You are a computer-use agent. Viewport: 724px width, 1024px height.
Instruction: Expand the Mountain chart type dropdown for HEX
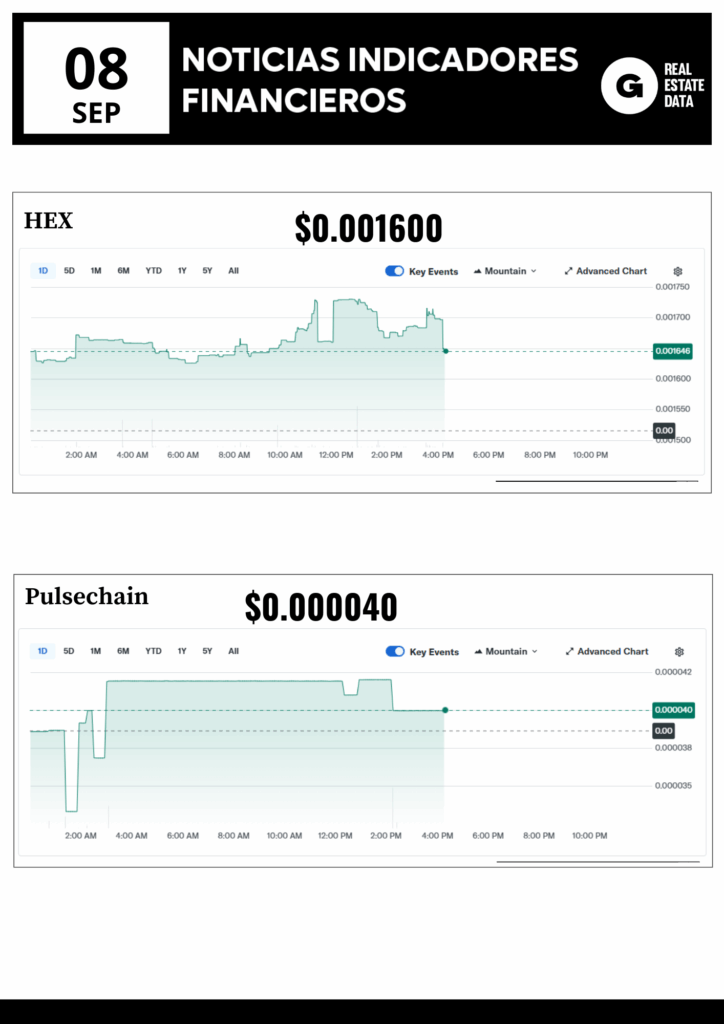point(505,271)
